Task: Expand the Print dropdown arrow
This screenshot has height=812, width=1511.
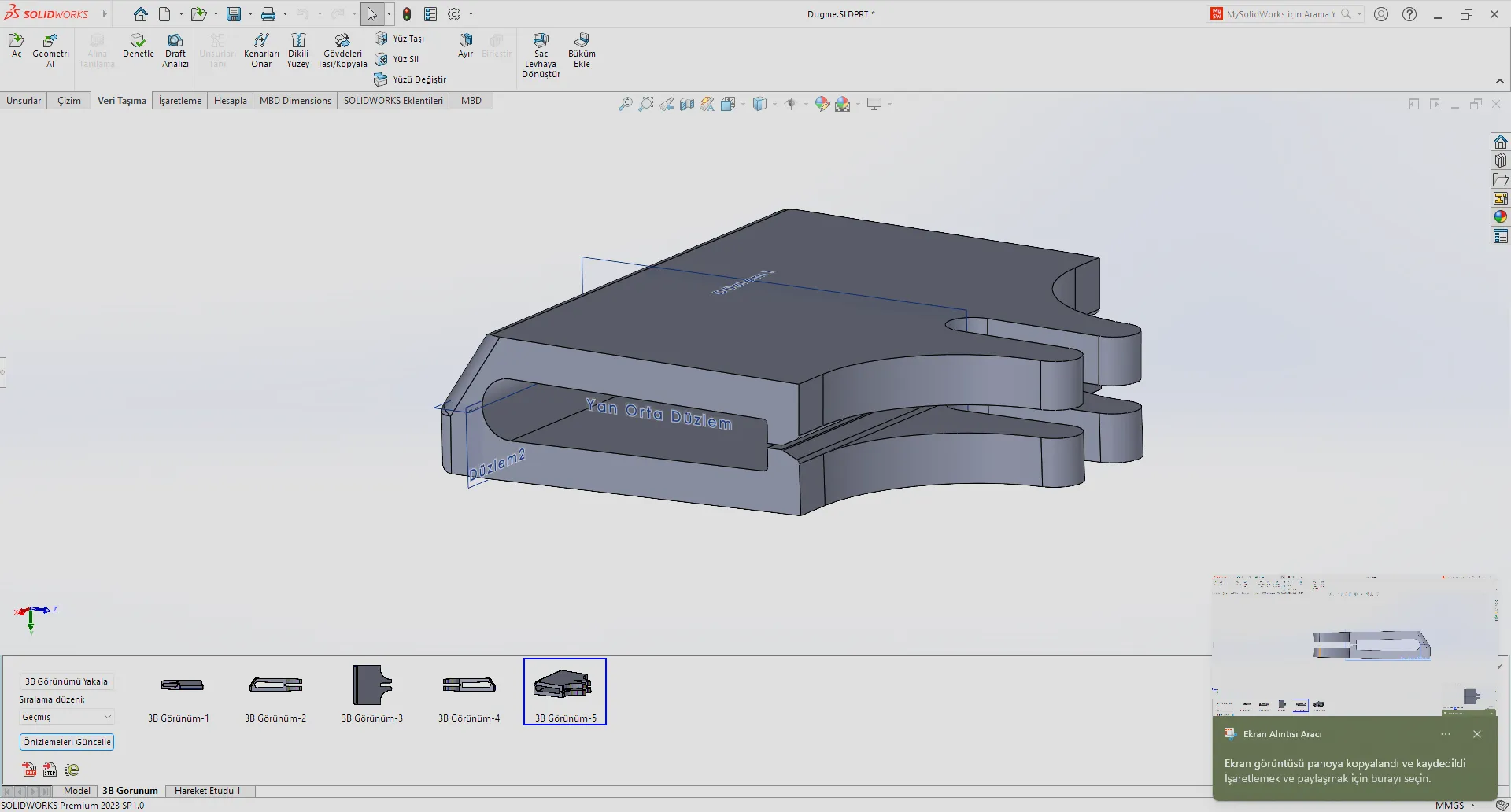Action: [285, 14]
